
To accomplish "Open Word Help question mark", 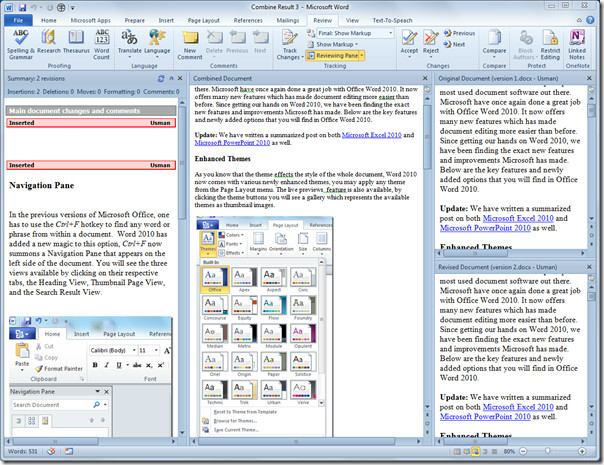I will point(590,20).
